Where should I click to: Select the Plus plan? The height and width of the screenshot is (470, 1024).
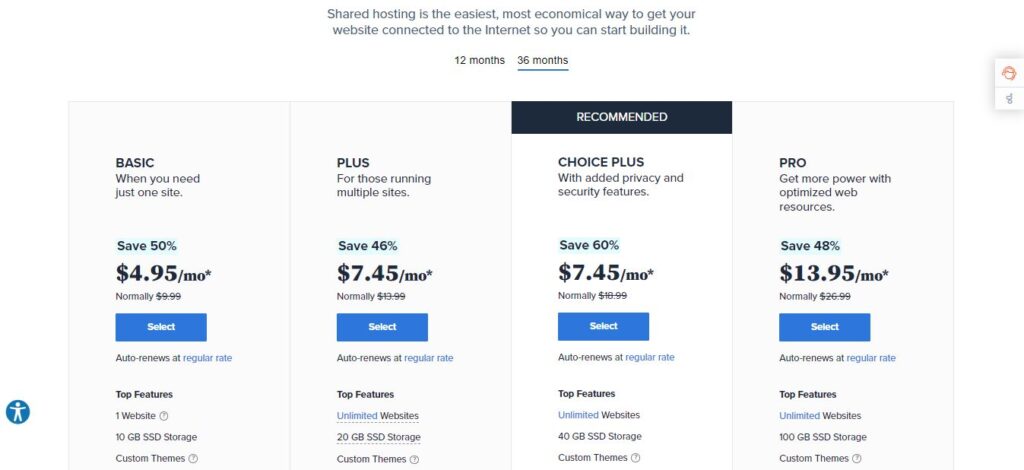[x=382, y=327]
